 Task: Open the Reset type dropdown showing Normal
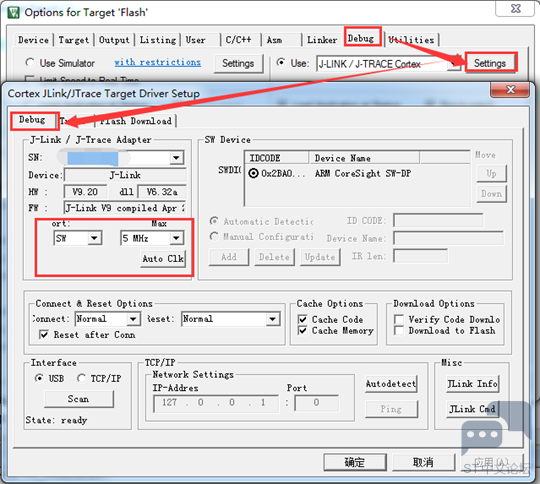[x=231, y=319]
